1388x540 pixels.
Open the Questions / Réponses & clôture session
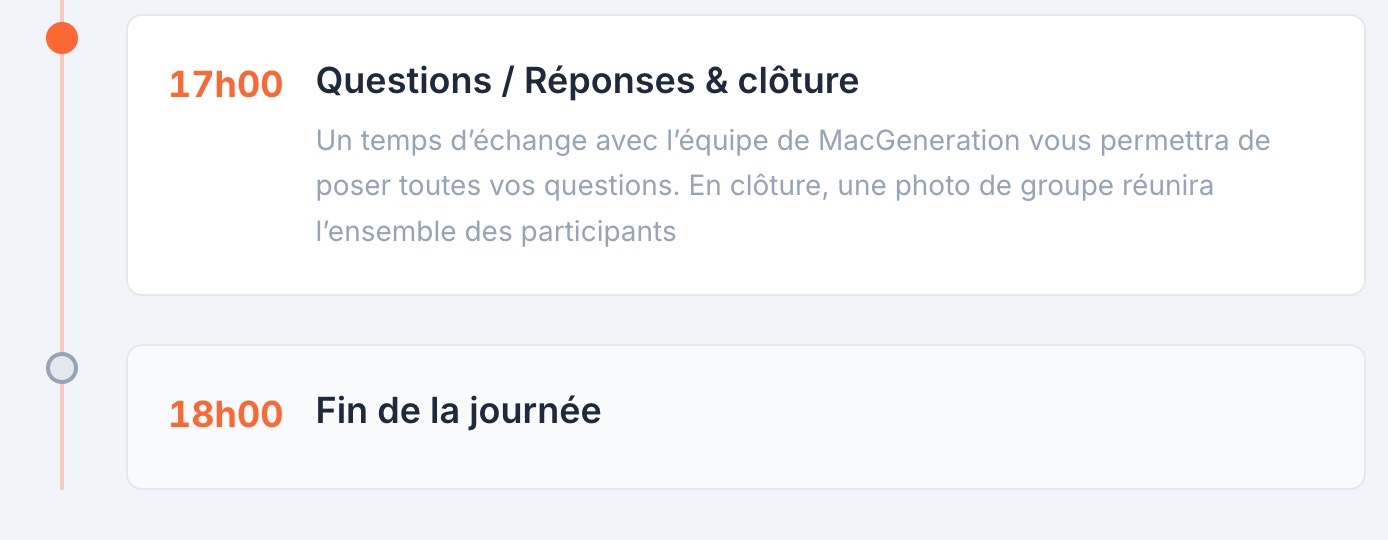pyautogui.click(x=587, y=81)
